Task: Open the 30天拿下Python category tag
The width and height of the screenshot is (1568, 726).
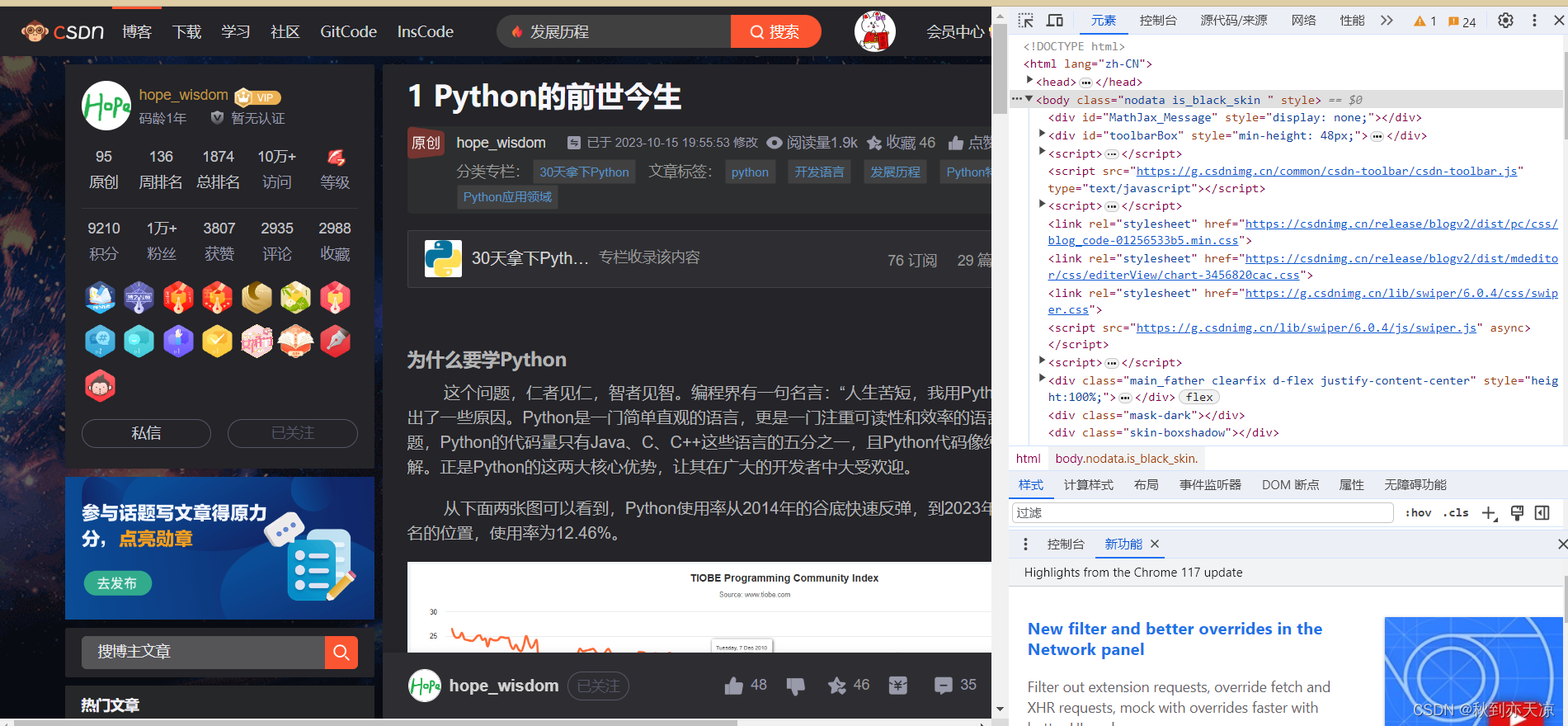Action: click(584, 172)
